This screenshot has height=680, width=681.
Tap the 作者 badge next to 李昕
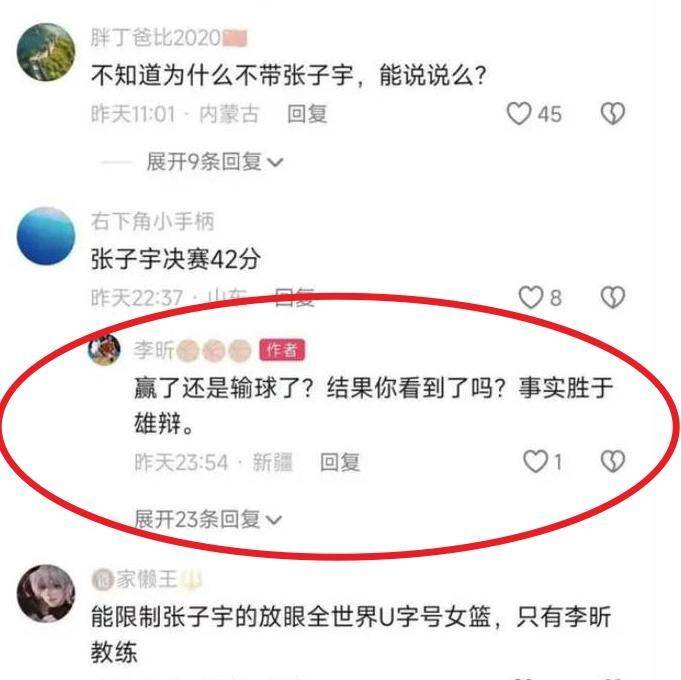point(282,350)
